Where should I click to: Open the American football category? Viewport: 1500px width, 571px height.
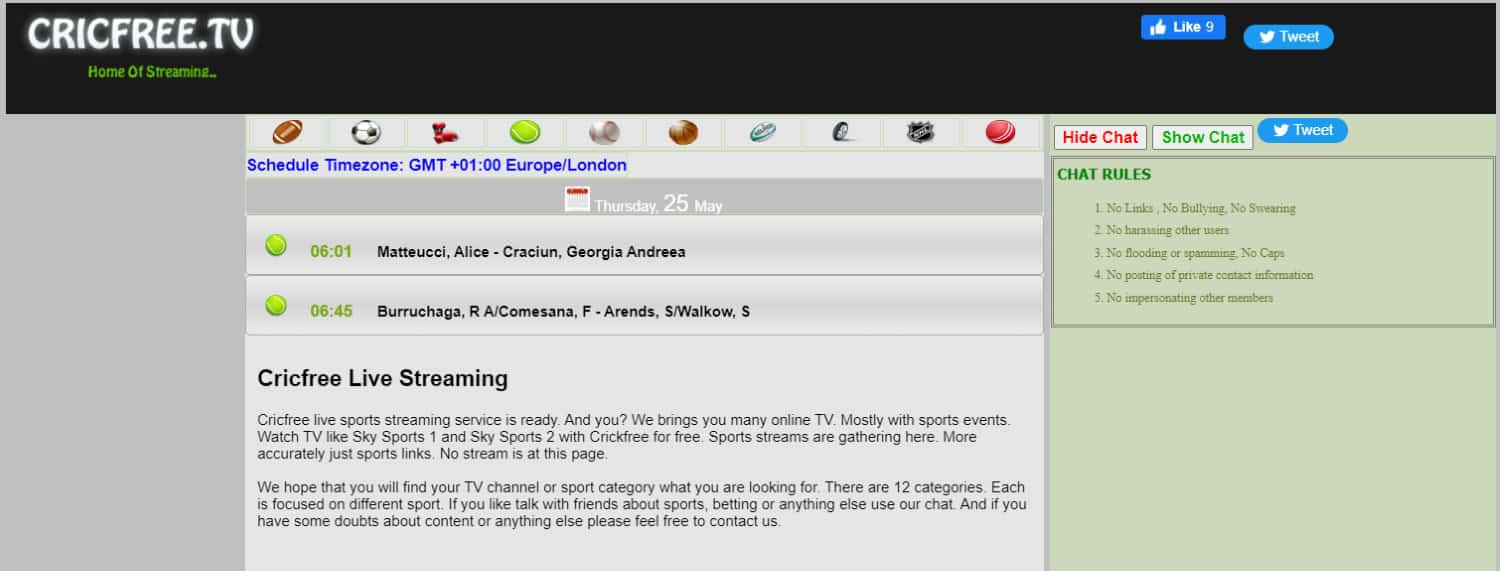point(287,132)
